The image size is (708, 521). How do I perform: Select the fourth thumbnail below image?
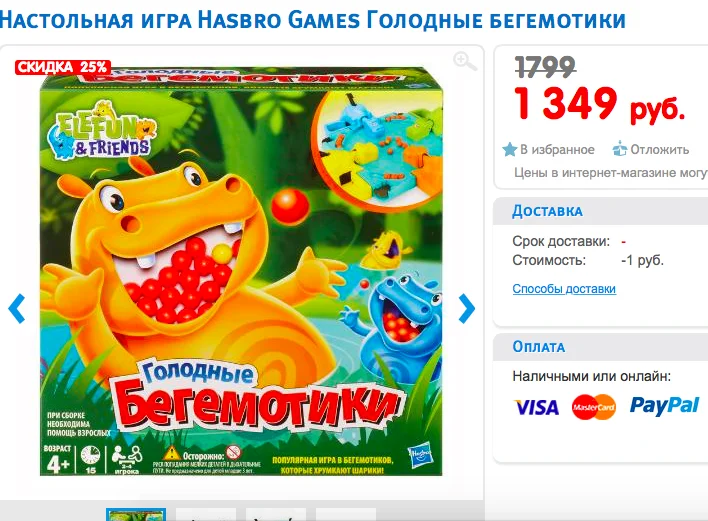coord(346,514)
